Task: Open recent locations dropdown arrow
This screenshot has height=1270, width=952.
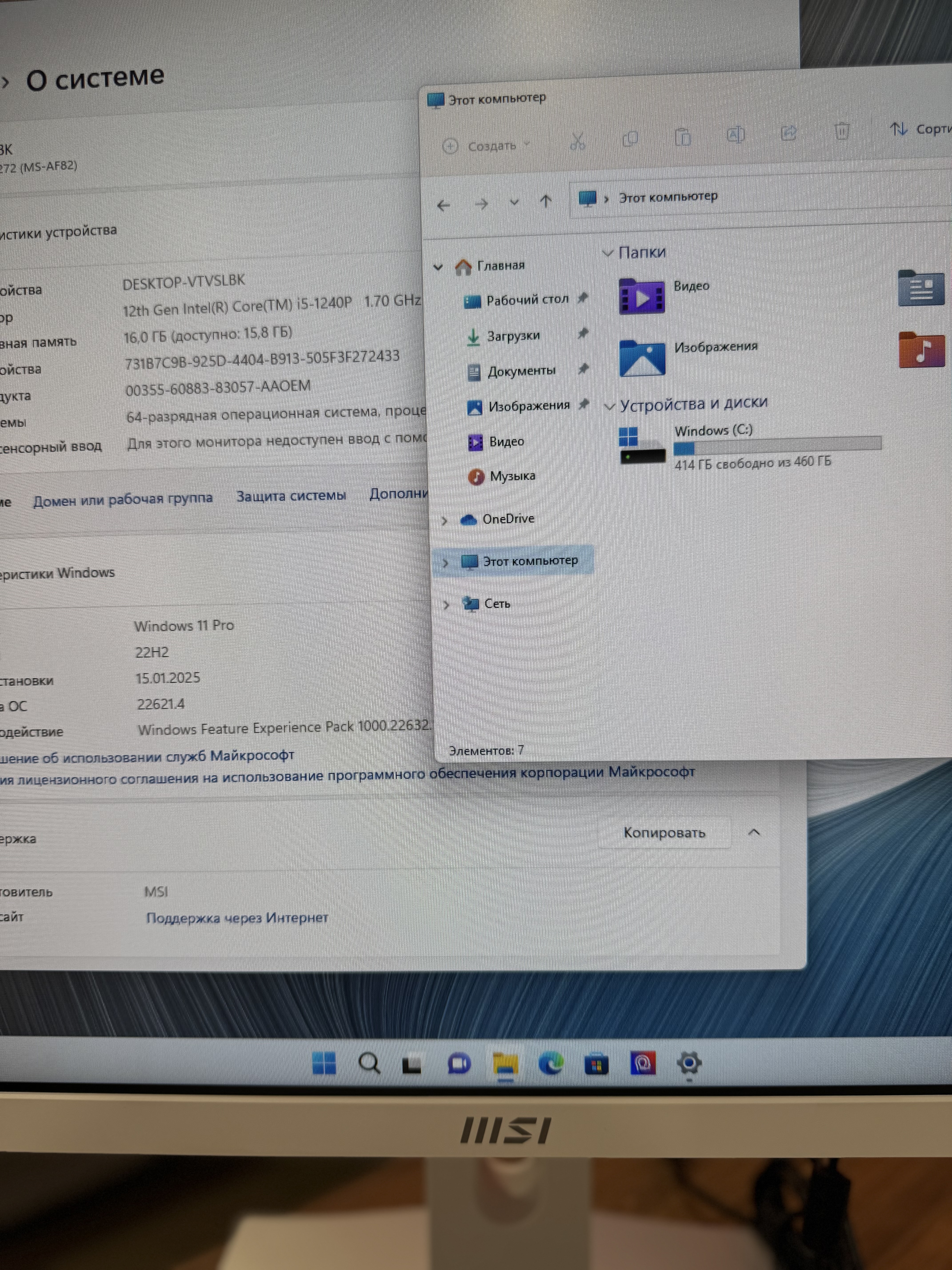Action: click(514, 202)
